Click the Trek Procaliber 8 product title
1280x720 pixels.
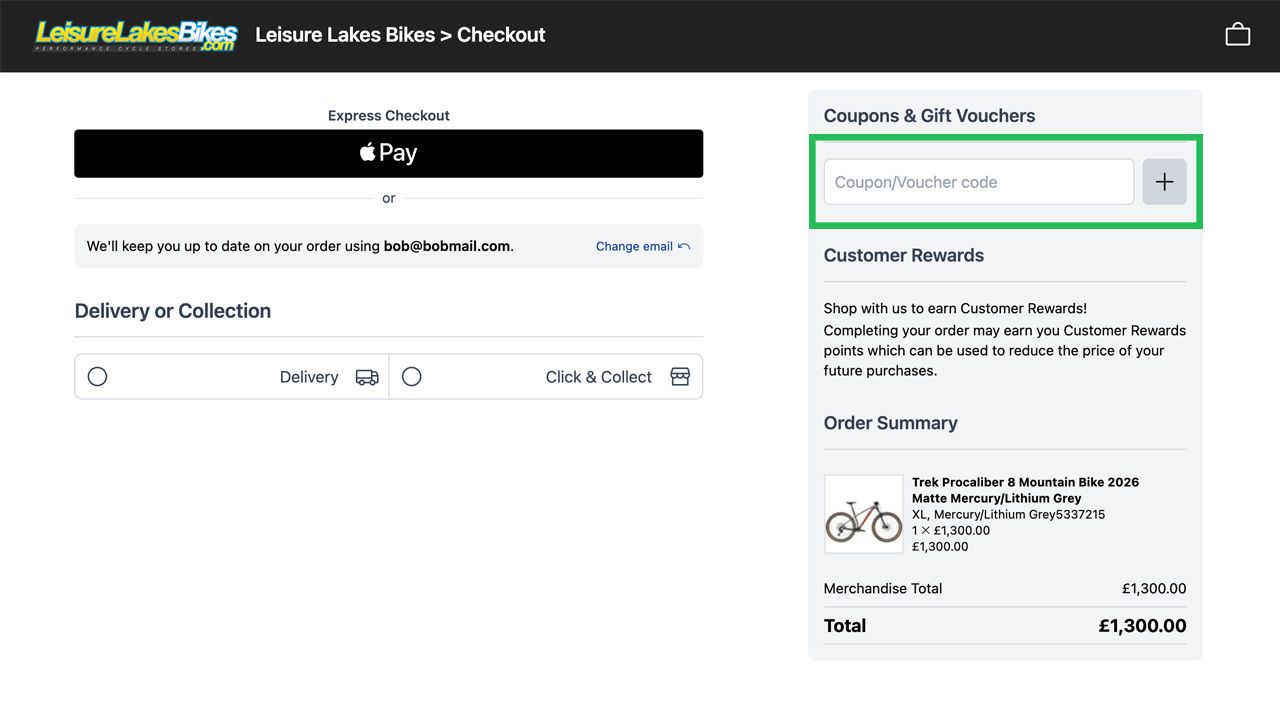click(x=1025, y=490)
